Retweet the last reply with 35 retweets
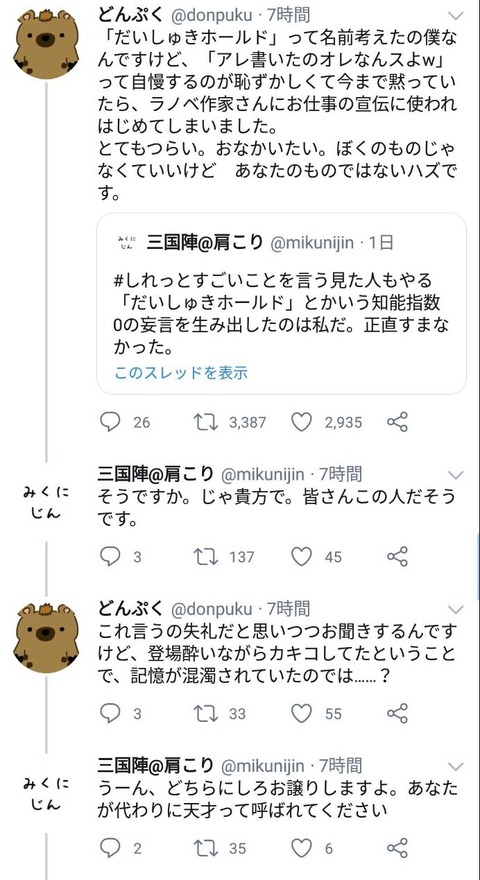The image size is (480, 880). [x=205, y=848]
